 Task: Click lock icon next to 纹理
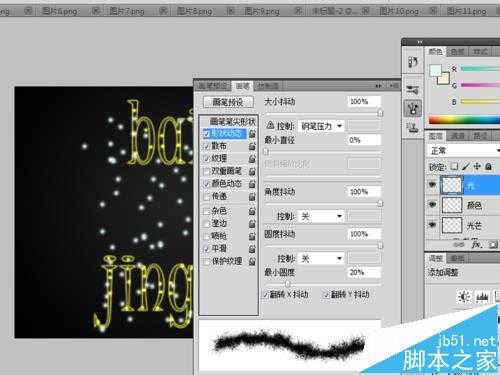click(x=252, y=159)
